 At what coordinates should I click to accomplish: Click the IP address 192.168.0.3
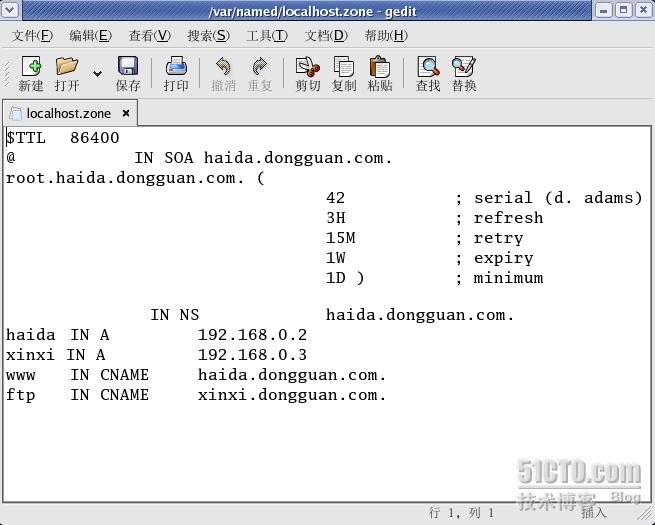coord(252,355)
